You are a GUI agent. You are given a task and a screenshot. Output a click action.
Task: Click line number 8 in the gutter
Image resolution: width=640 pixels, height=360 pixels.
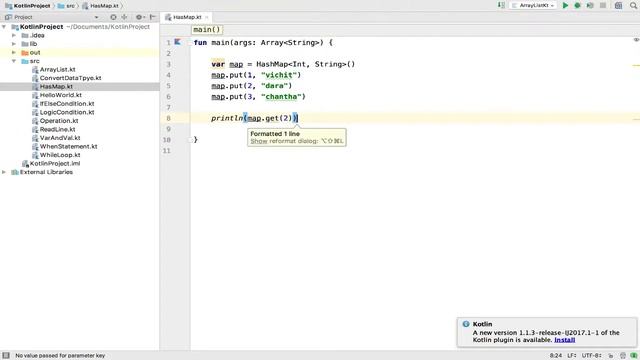pos(168,118)
